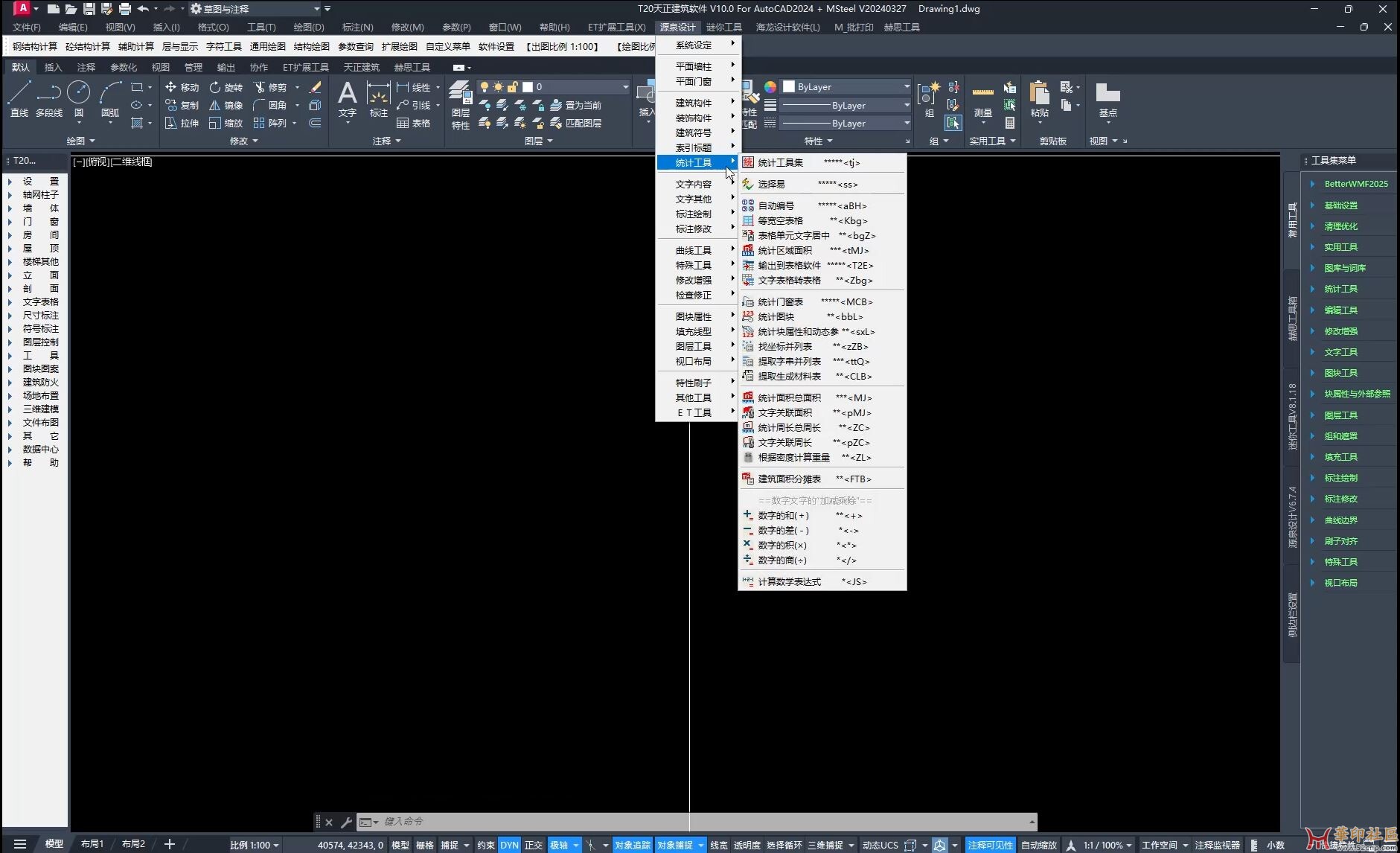Open the 比例 1:100 scale dropdown

click(x=254, y=845)
